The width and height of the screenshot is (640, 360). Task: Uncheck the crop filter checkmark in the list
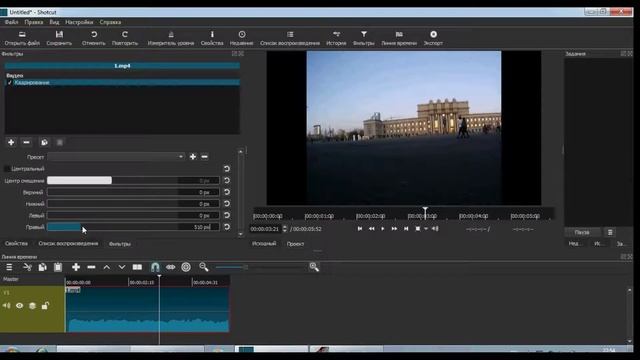point(10,82)
